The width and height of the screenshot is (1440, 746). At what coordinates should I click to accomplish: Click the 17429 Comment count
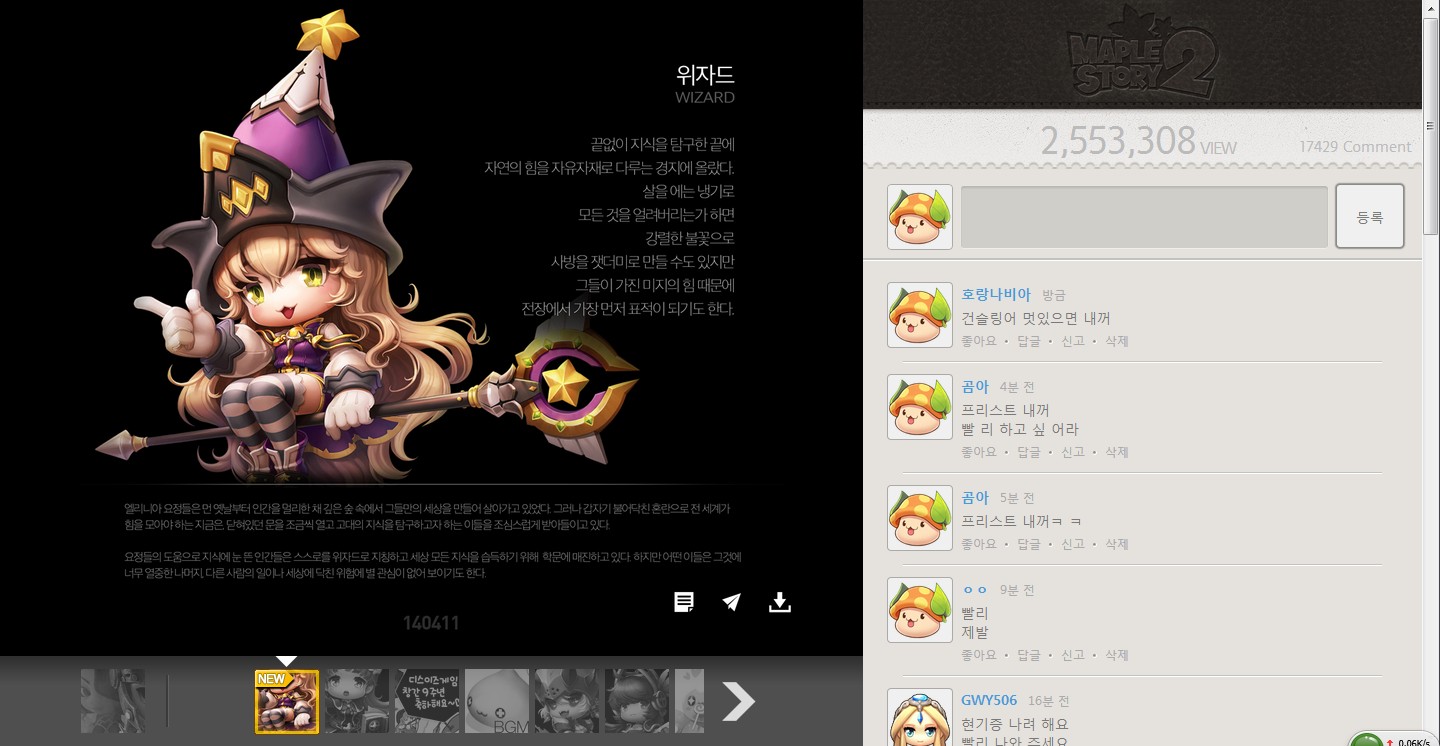point(1355,146)
